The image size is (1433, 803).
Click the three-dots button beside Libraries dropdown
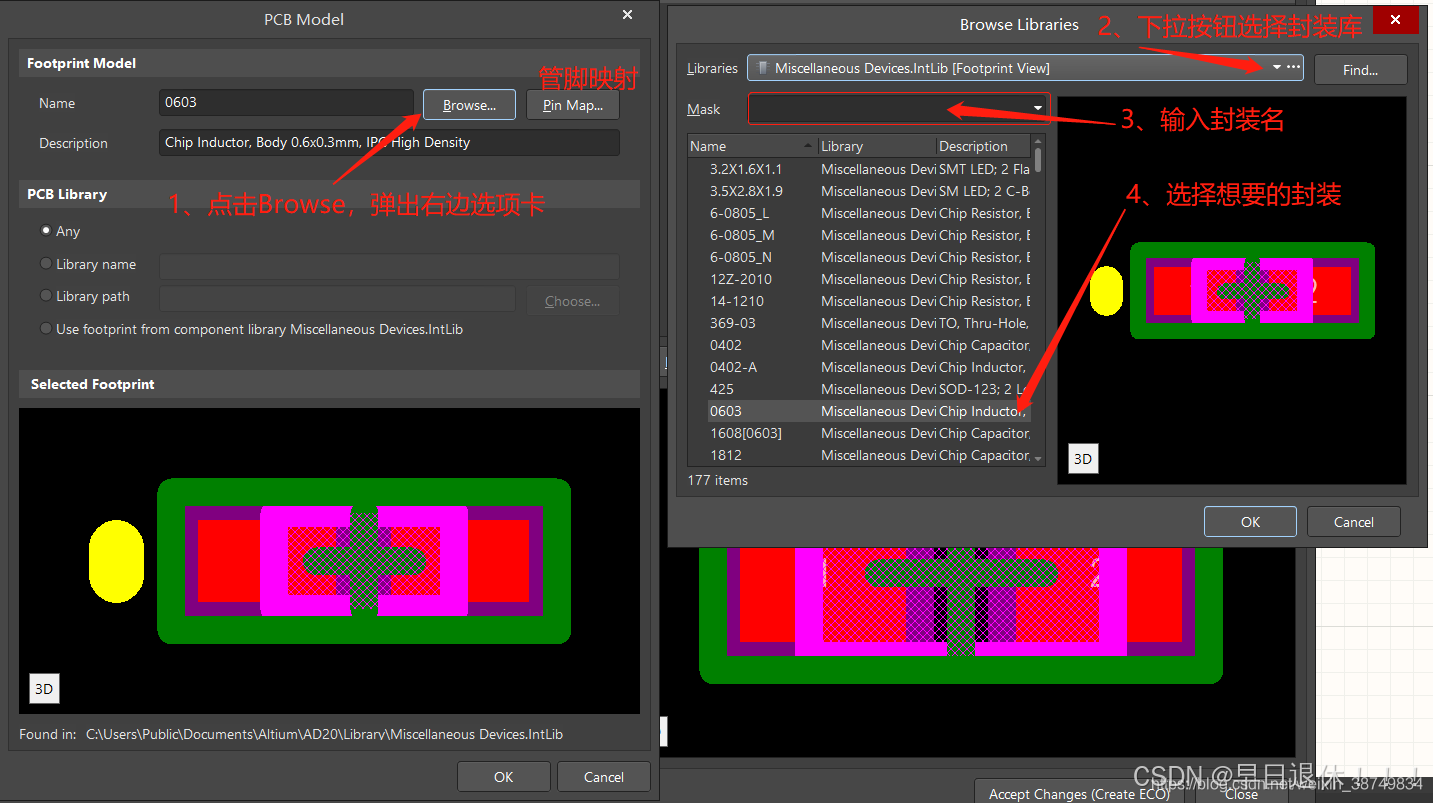tap(1294, 68)
